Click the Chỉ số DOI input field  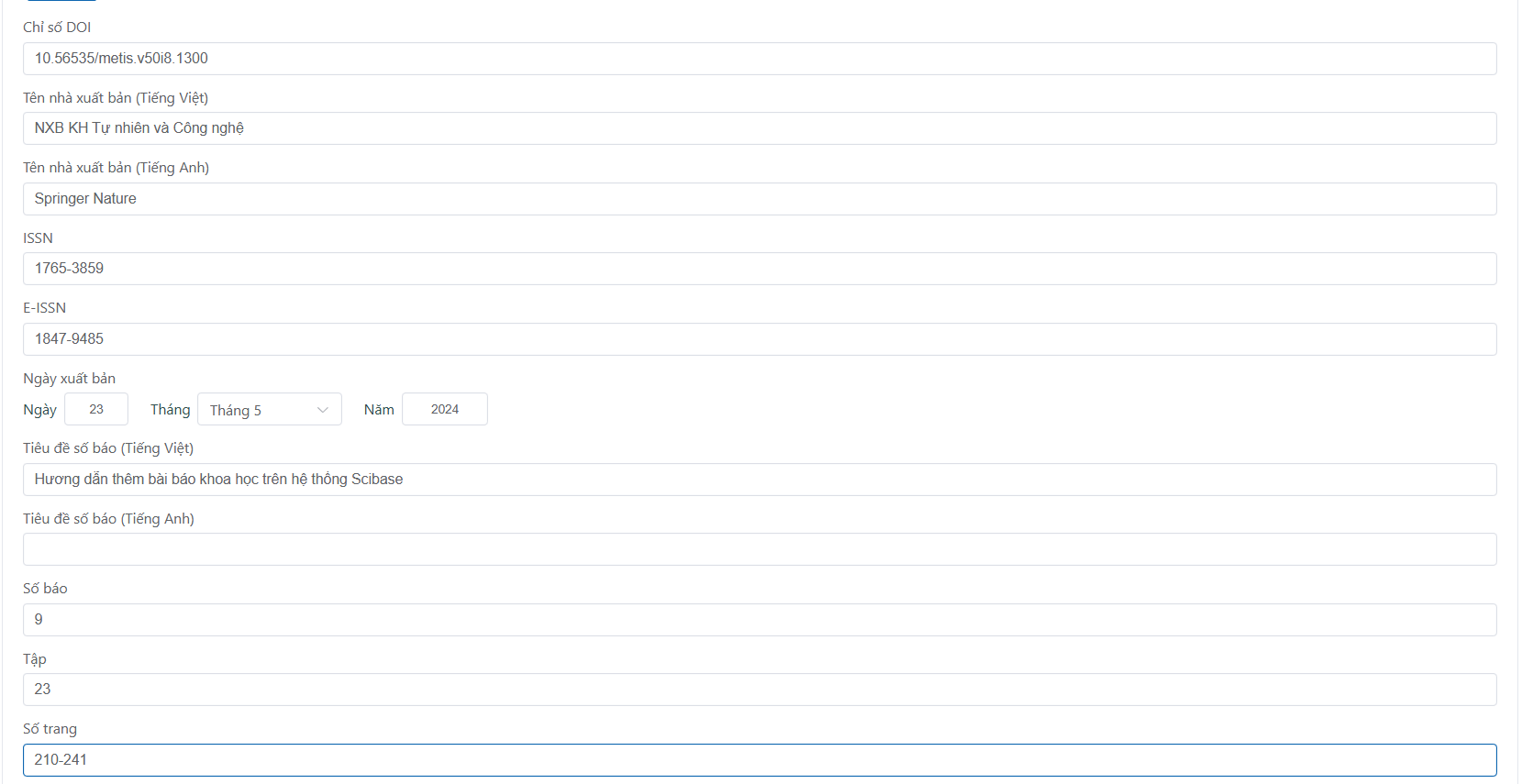coord(759,59)
